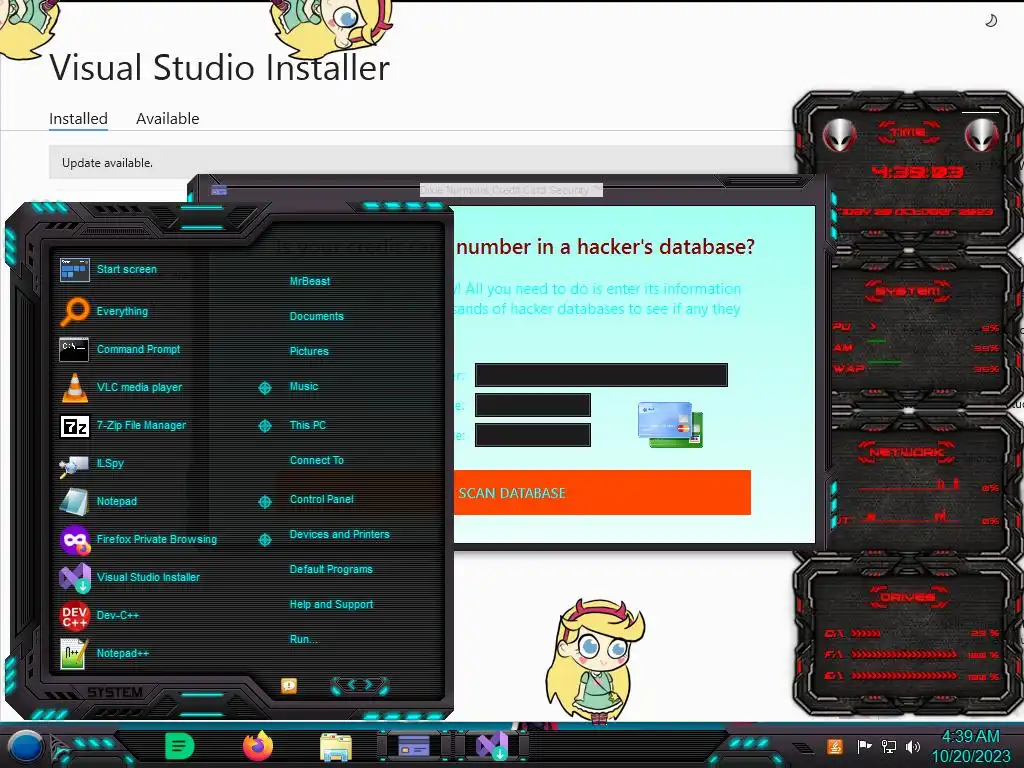Toggle the moon theme icon in installer
Image resolution: width=1024 pixels, height=768 pixels.
(991, 21)
